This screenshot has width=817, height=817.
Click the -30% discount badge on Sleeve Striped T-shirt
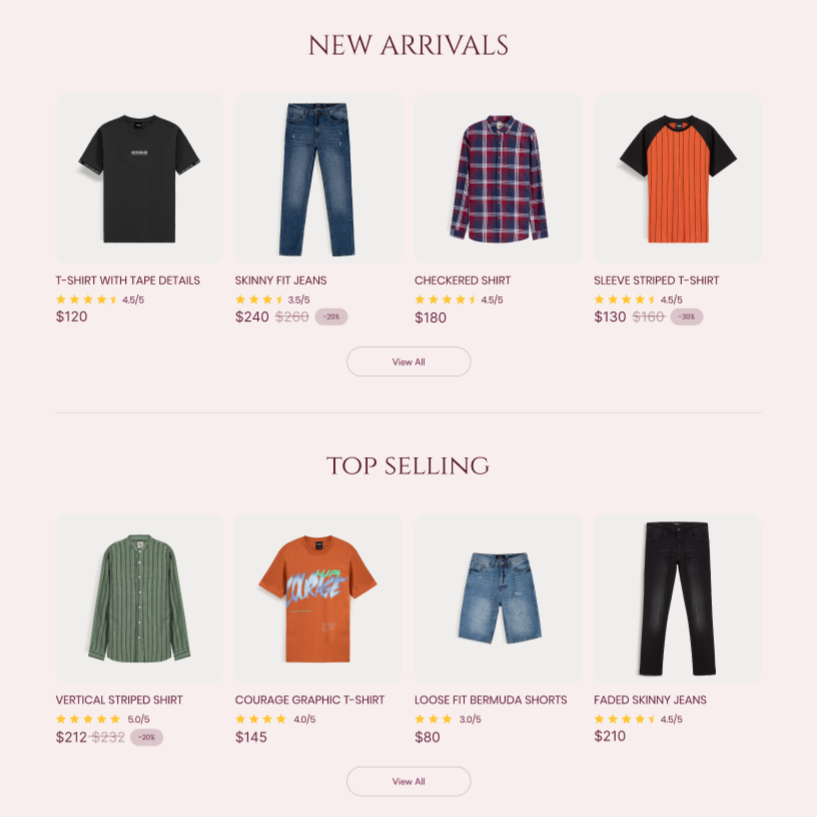(x=687, y=317)
